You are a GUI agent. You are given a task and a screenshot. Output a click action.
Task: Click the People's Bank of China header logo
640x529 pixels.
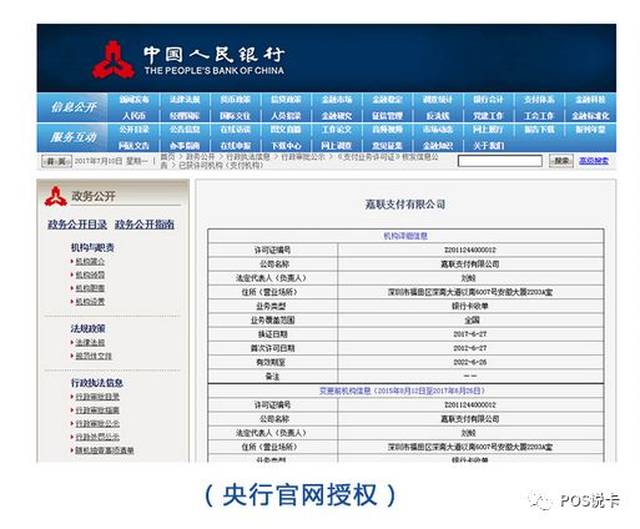tap(188, 60)
